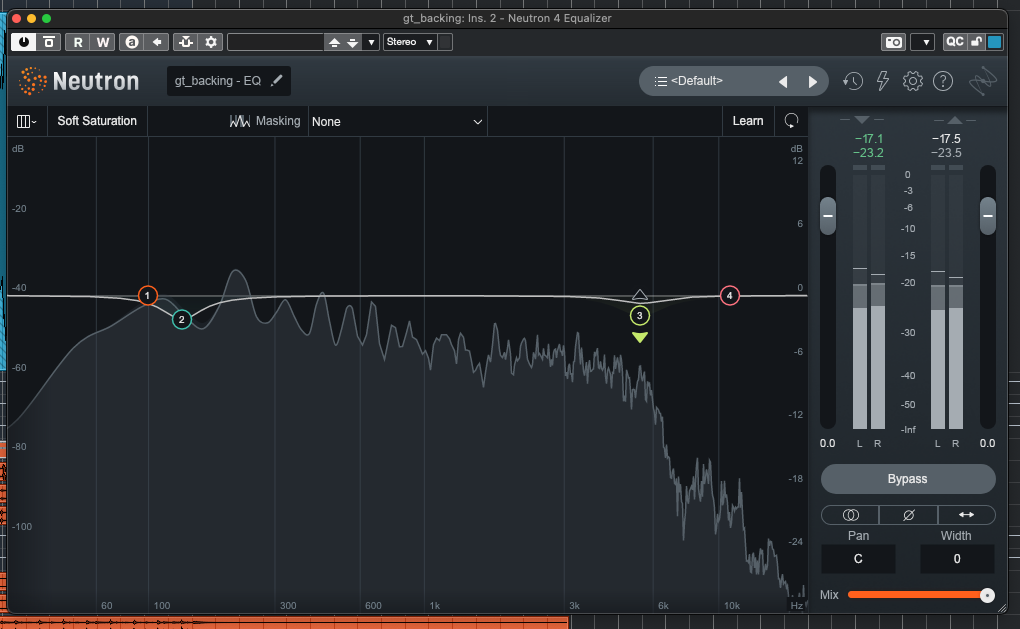Click the window resize grip at bottom-right corner
This screenshot has height=629, width=1020.
pyautogui.click(x=1002, y=608)
